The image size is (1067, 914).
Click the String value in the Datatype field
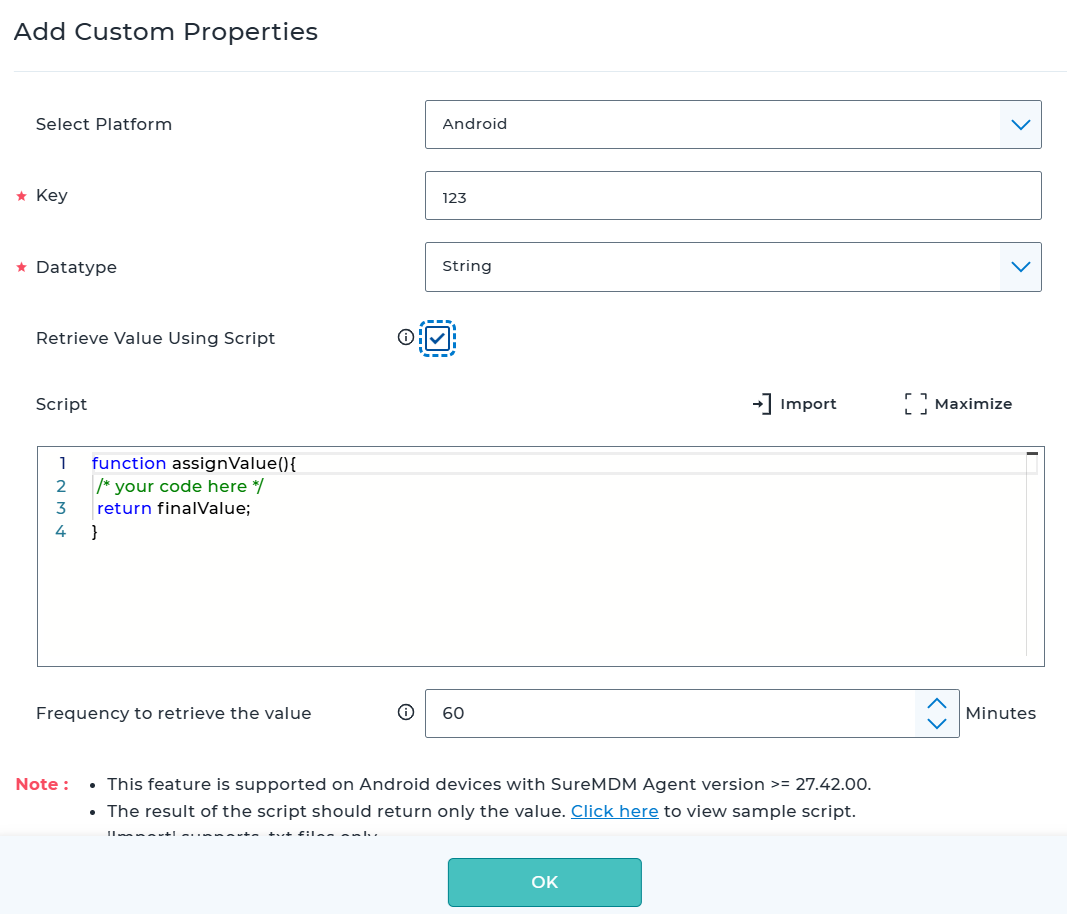coord(468,267)
